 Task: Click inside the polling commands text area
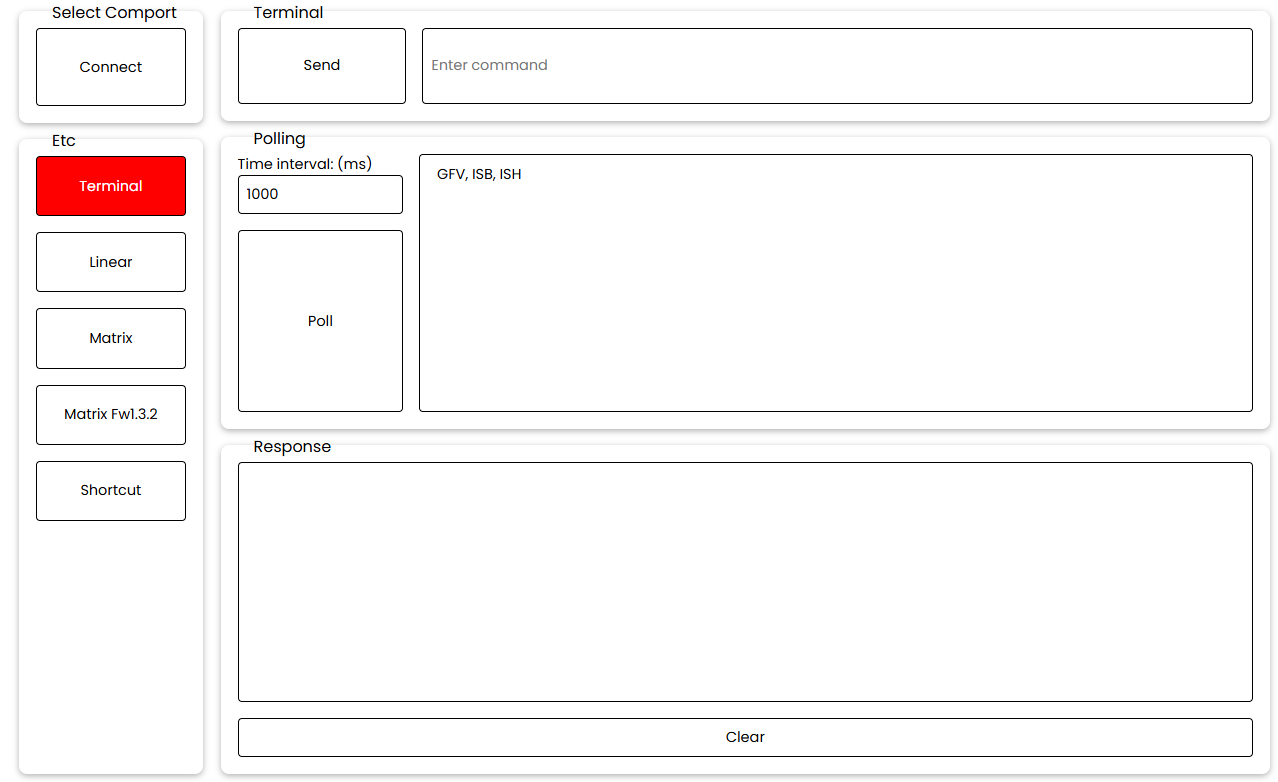(835, 300)
